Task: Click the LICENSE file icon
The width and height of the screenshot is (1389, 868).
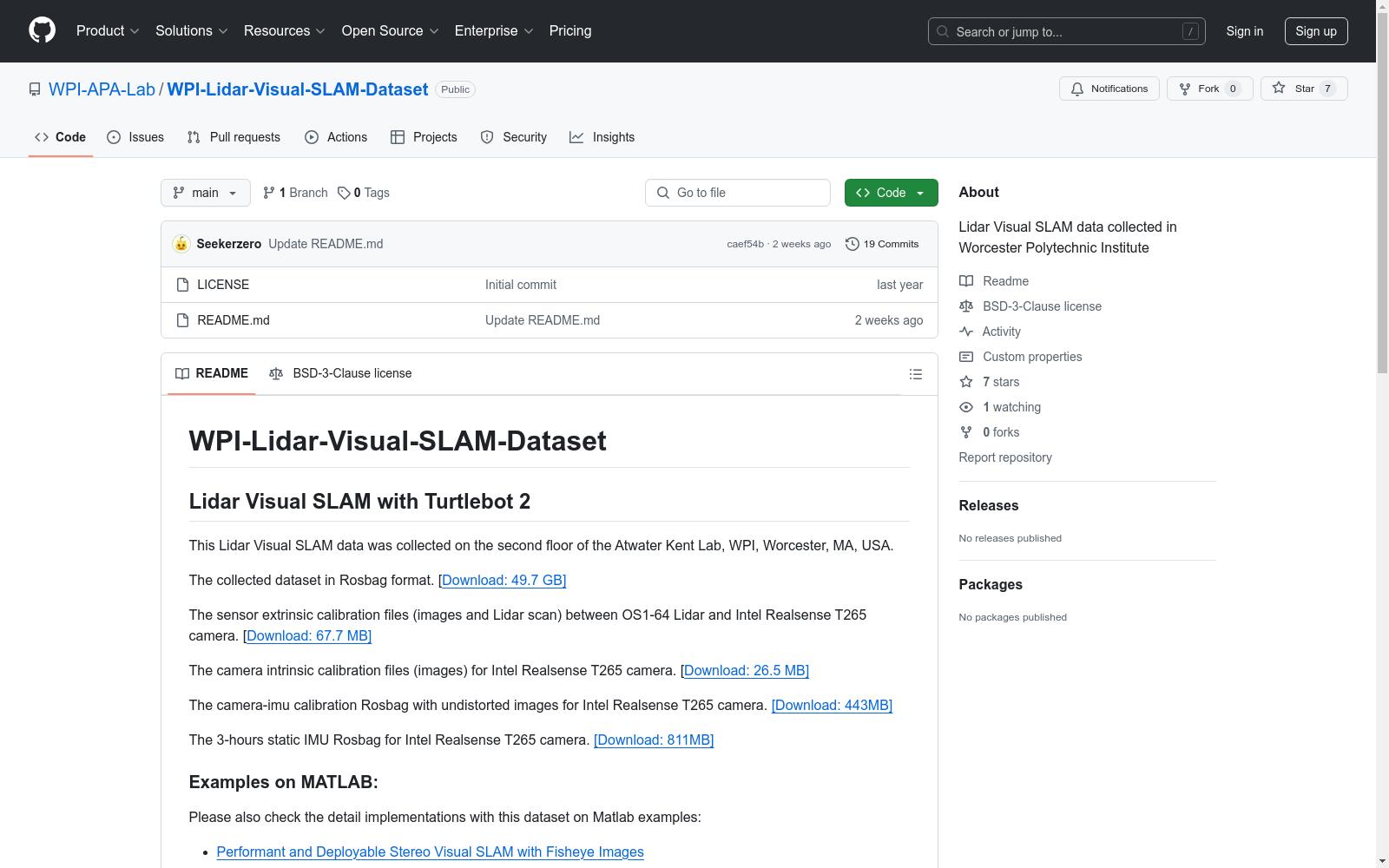Action: (x=182, y=284)
